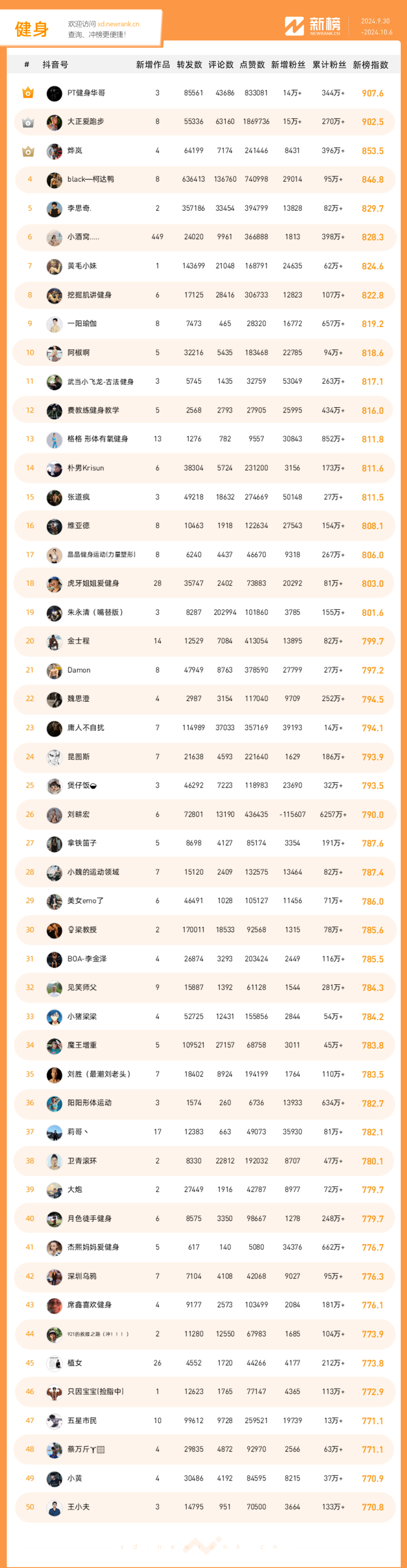Image resolution: width=407 pixels, height=1568 pixels.
Task: Open the 王小夫 row at rank 50
Action: pos(204,1507)
